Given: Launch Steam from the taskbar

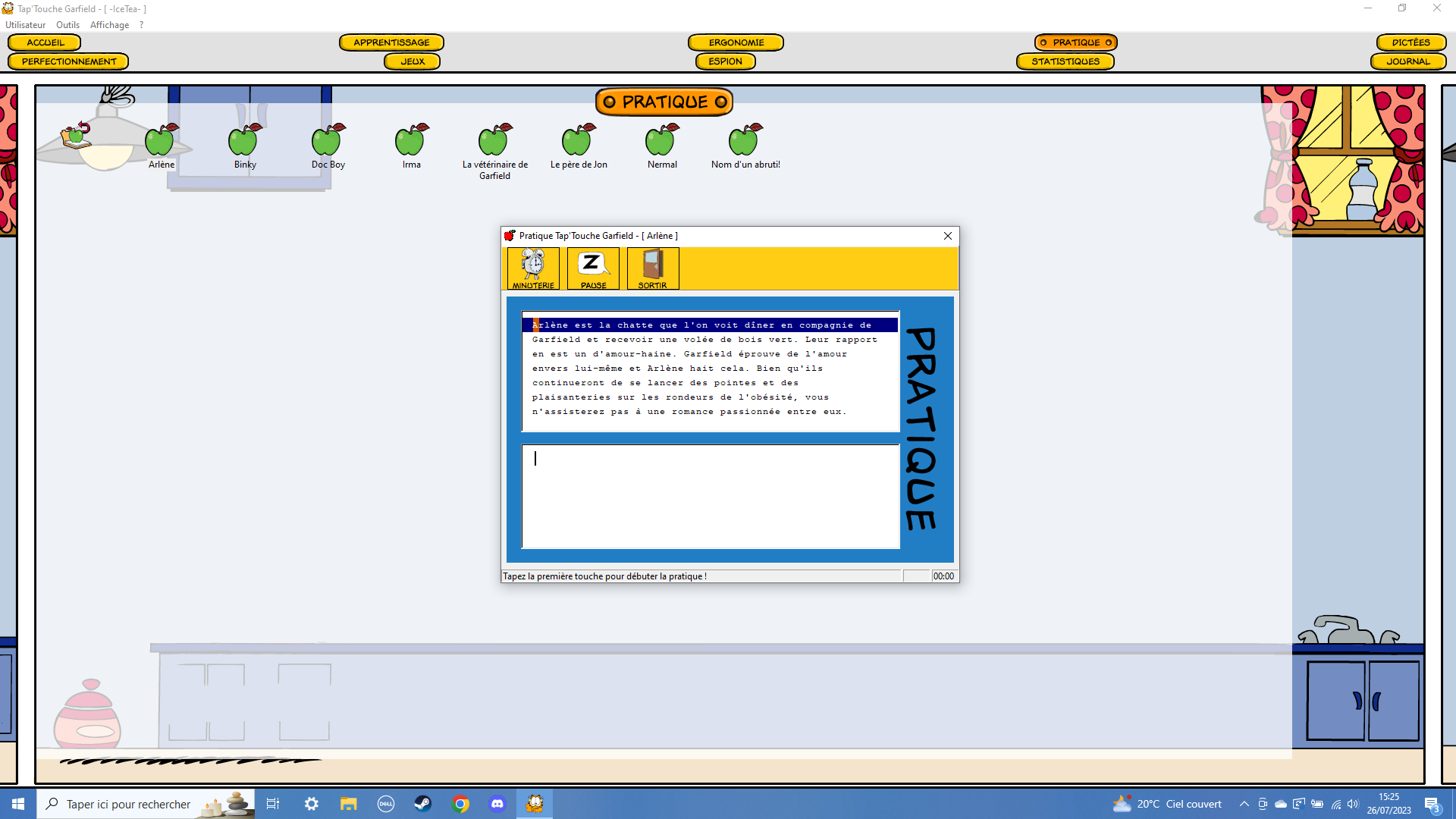Looking at the screenshot, I should pyautogui.click(x=422, y=804).
